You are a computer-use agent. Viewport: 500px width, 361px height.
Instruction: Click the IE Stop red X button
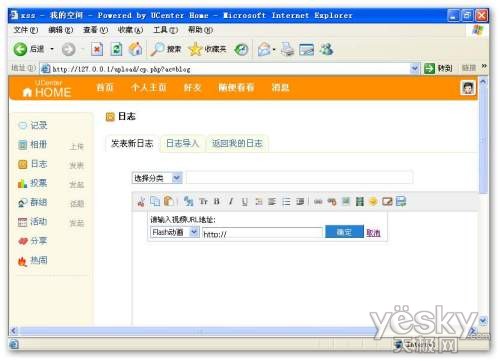97,49
